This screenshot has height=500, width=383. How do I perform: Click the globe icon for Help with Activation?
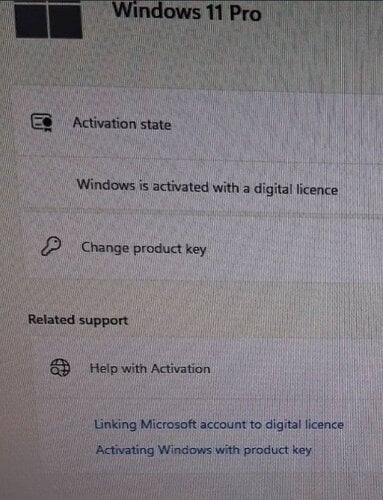click(x=60, y=368)
